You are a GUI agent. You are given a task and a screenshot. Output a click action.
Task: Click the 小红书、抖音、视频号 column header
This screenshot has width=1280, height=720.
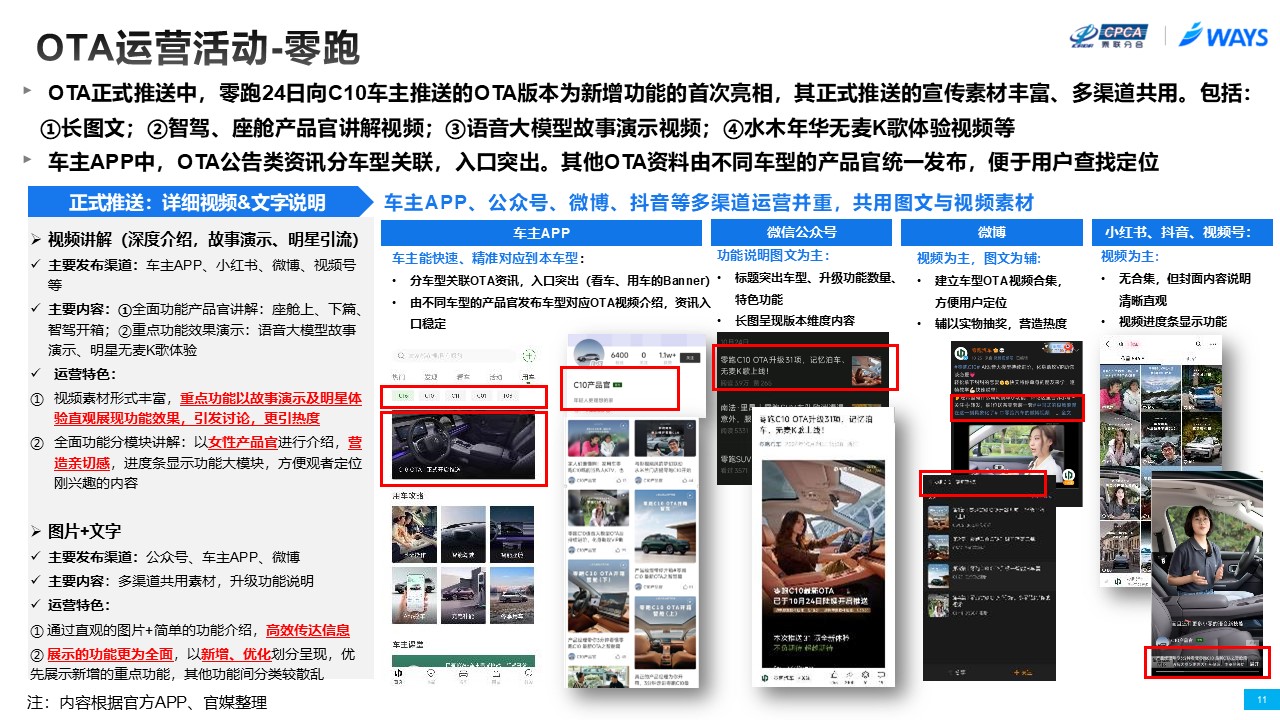(1183, 232)
